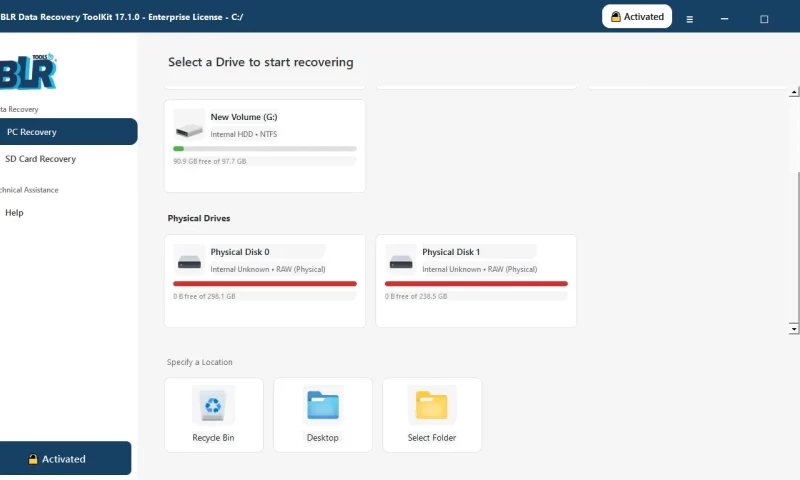Click the BLR Tools logo
Viewport: 800px width, 480px height.
point(29,71)
